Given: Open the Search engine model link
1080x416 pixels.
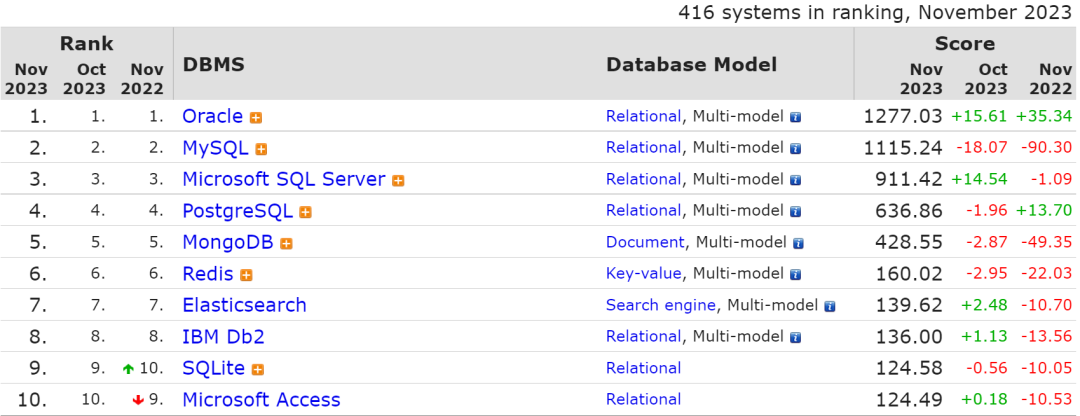Looking at the screenshot, I should click(x=660, y=305).
